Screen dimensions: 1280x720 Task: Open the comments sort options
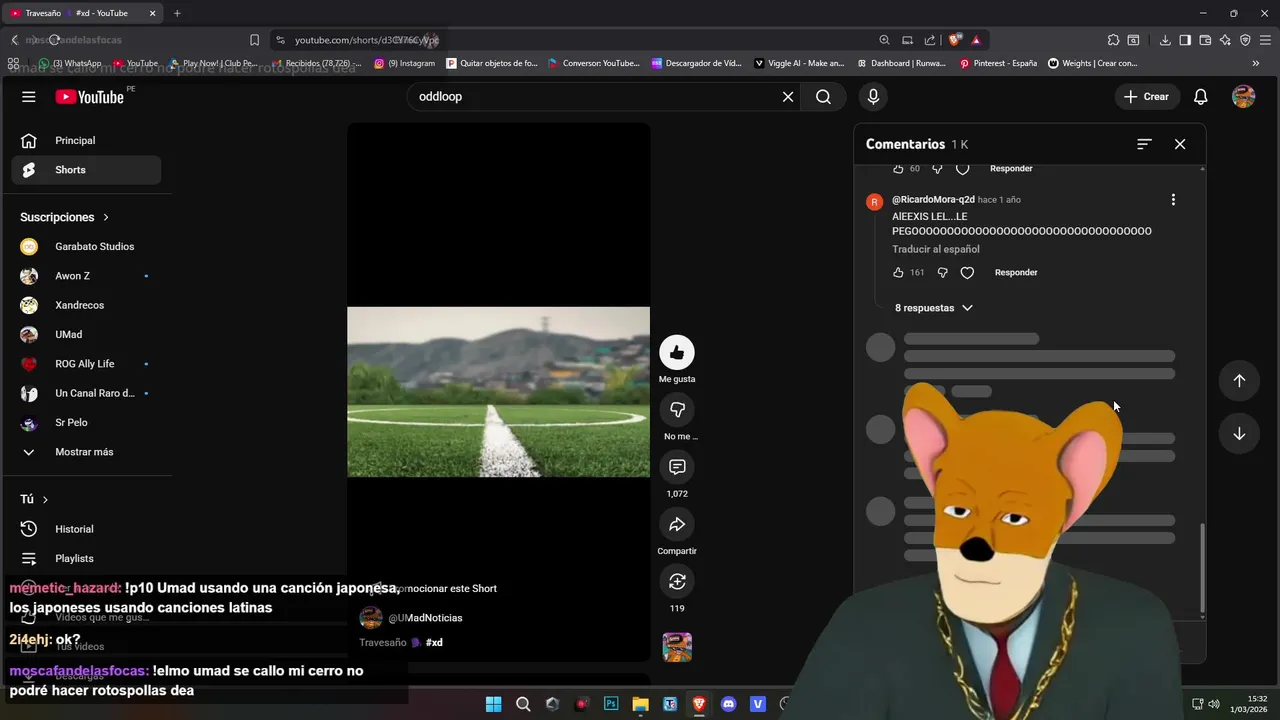point(1144,144)
